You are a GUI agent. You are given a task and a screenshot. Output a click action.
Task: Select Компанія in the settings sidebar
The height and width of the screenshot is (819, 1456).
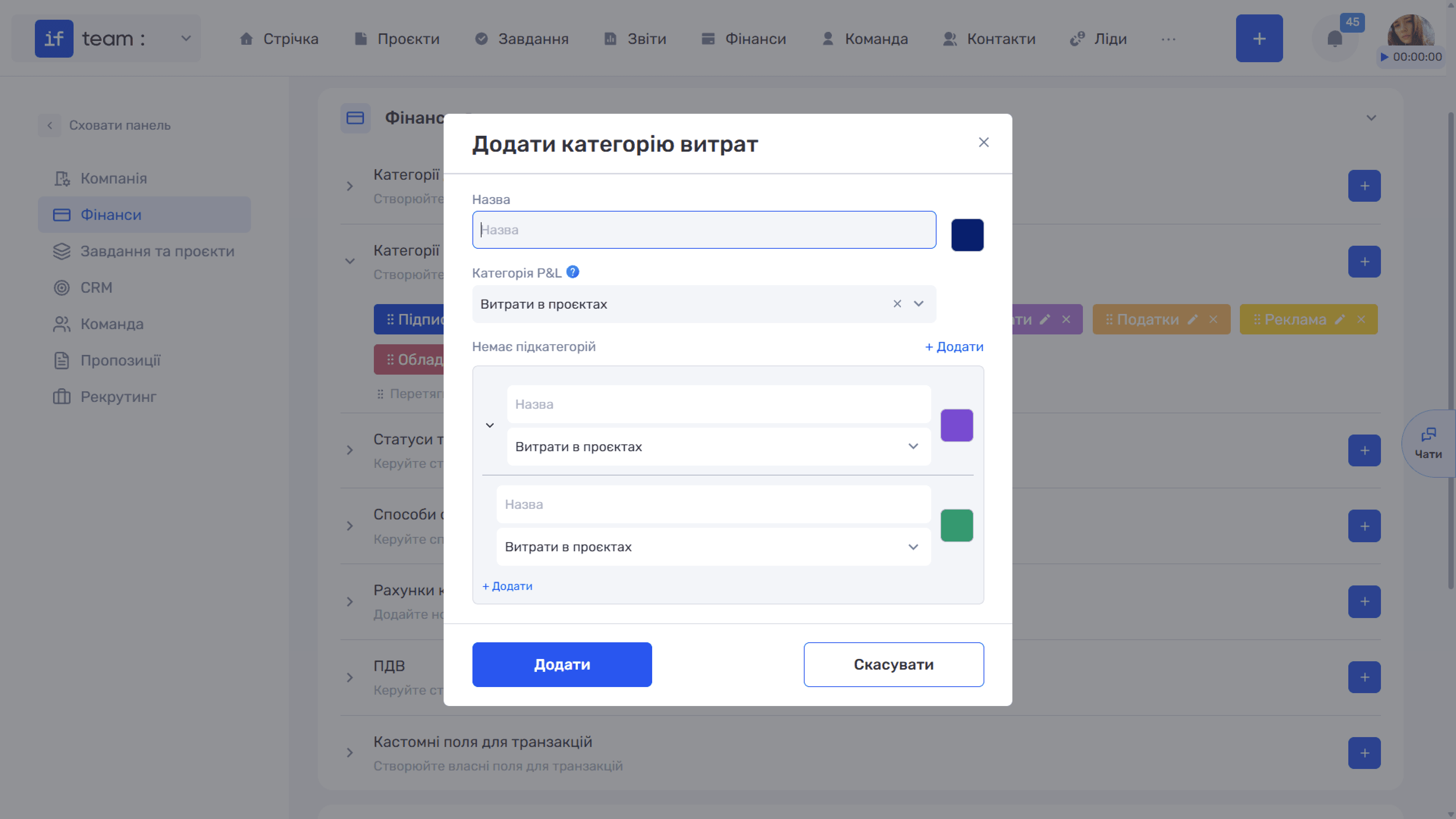coord(144,179)
